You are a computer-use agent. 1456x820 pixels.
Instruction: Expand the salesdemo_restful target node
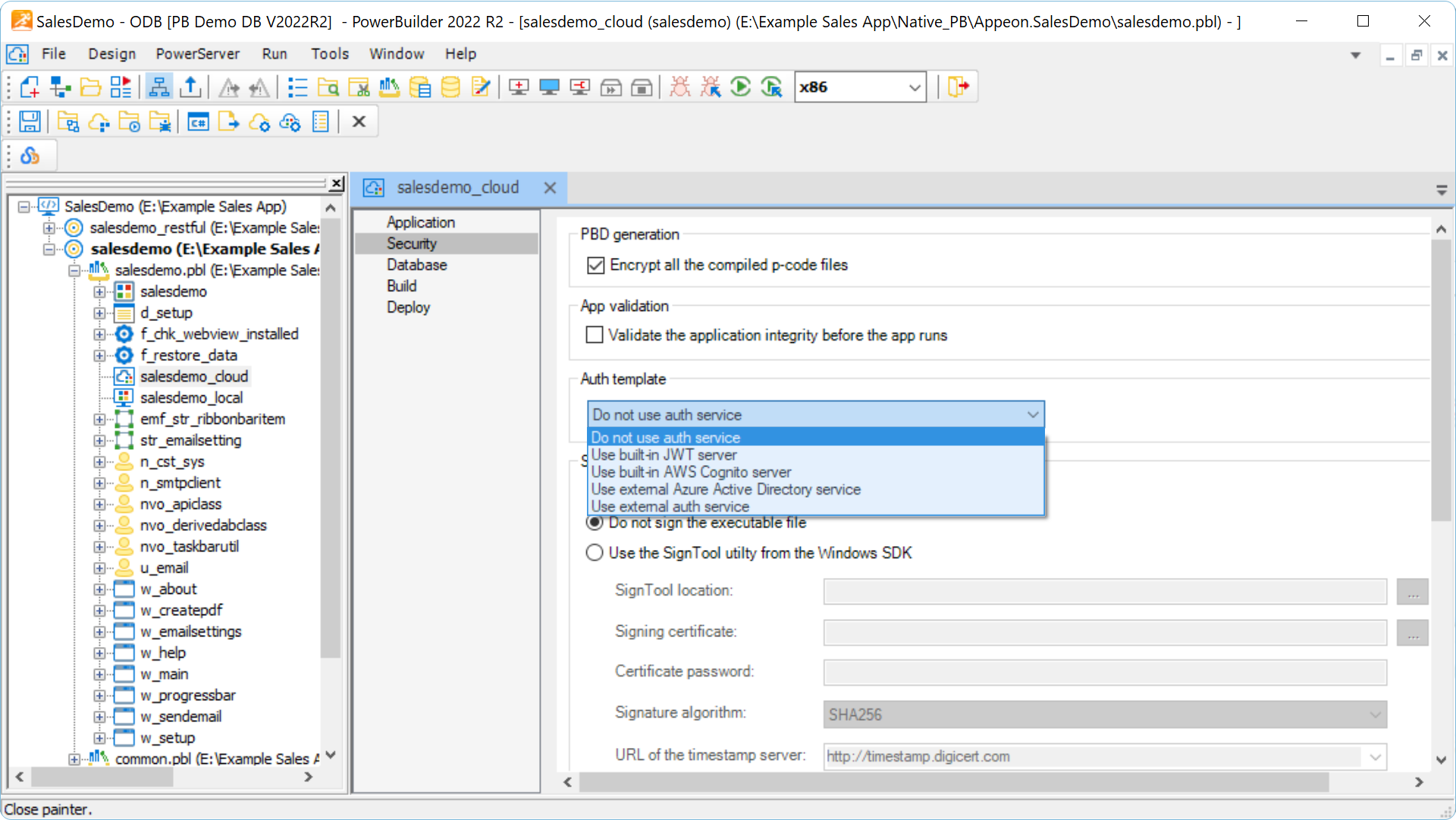coord(49,228)
